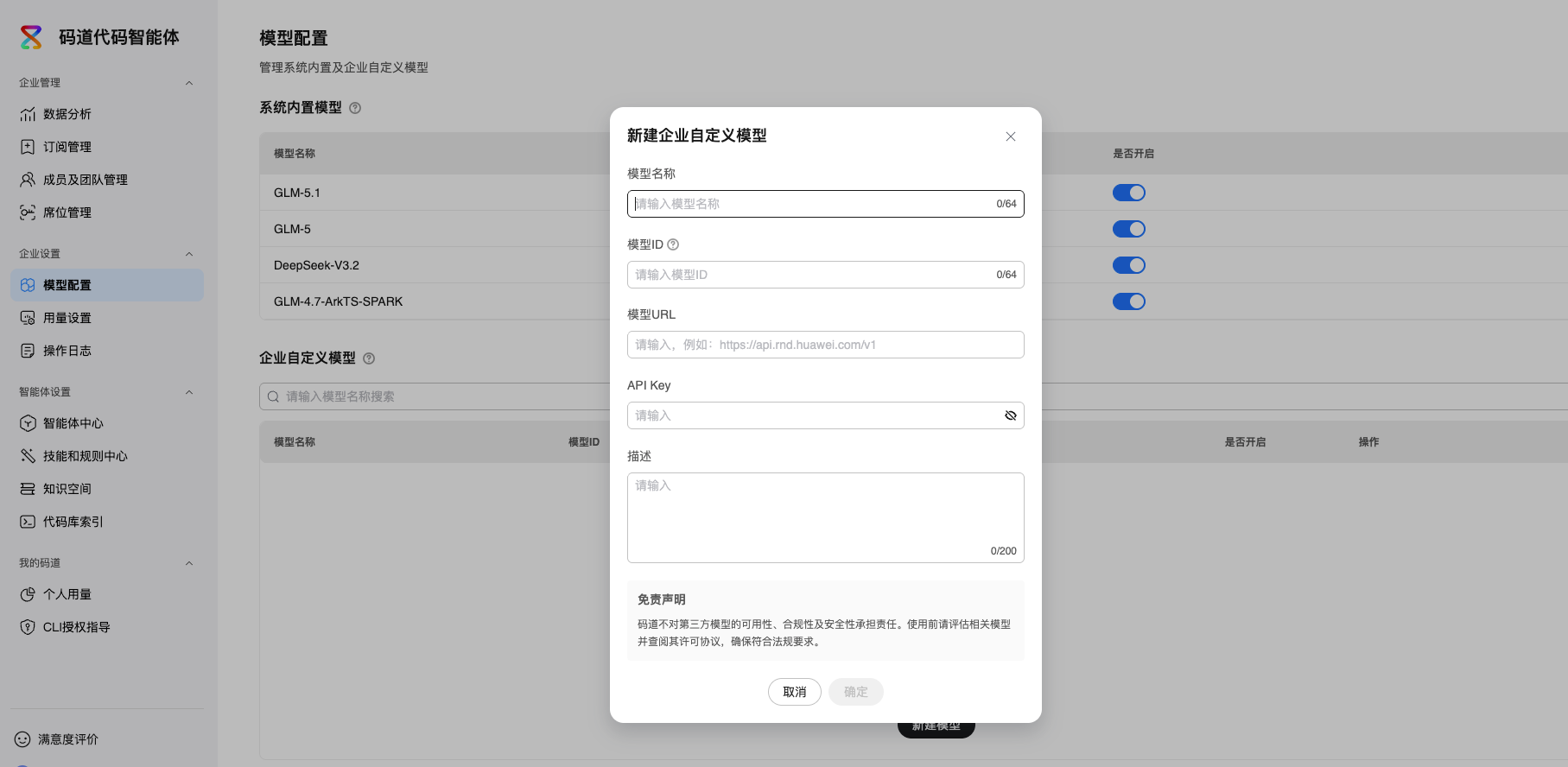Click GLM-4.7-ArkTS-SPARK model name

tap(339, 301)
